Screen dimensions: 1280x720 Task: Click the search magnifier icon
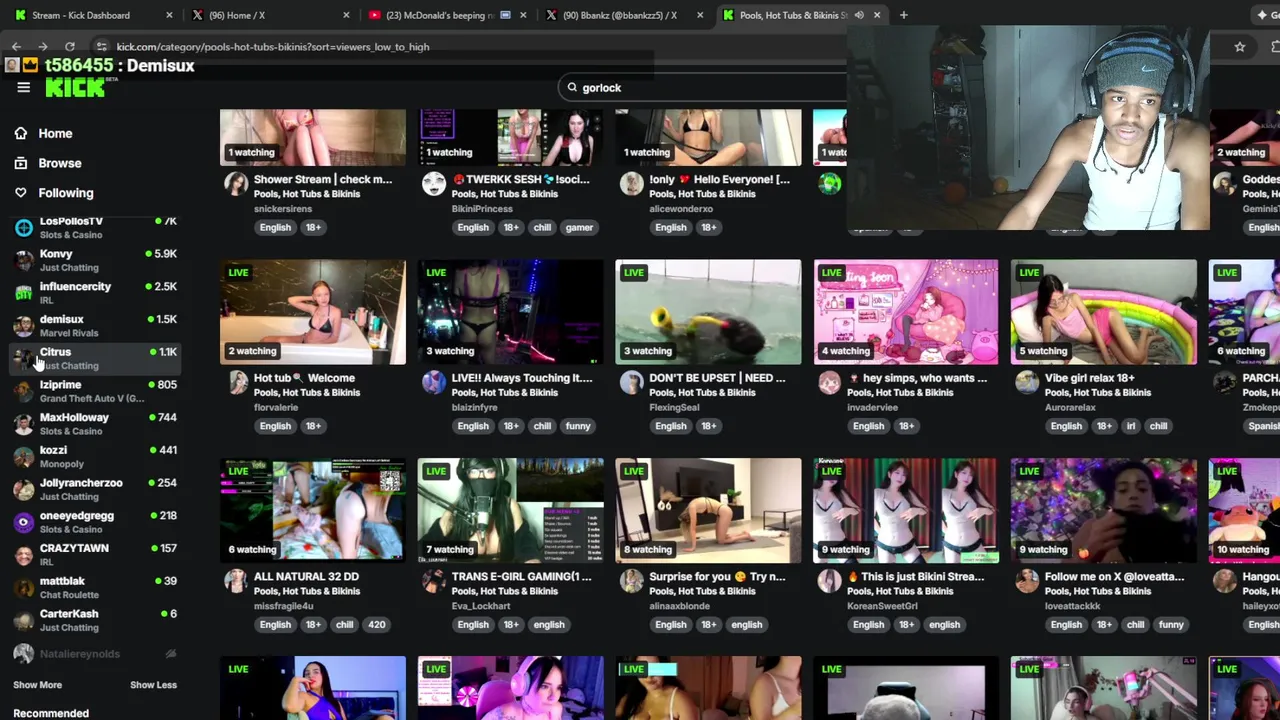572,88
